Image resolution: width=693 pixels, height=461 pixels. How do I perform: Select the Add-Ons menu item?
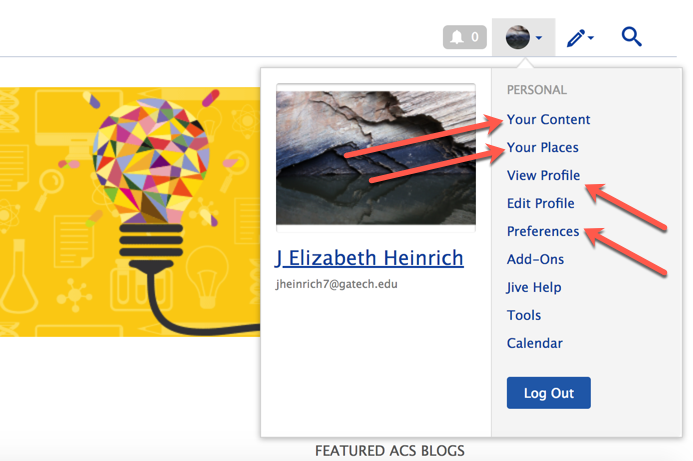click(535, 259)
